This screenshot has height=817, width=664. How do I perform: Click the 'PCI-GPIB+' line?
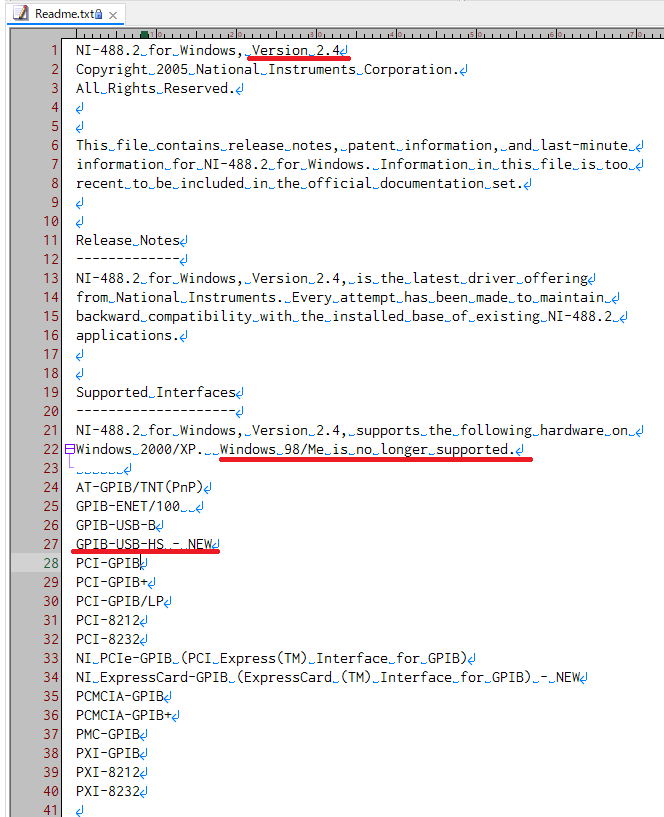coord(112,582)
